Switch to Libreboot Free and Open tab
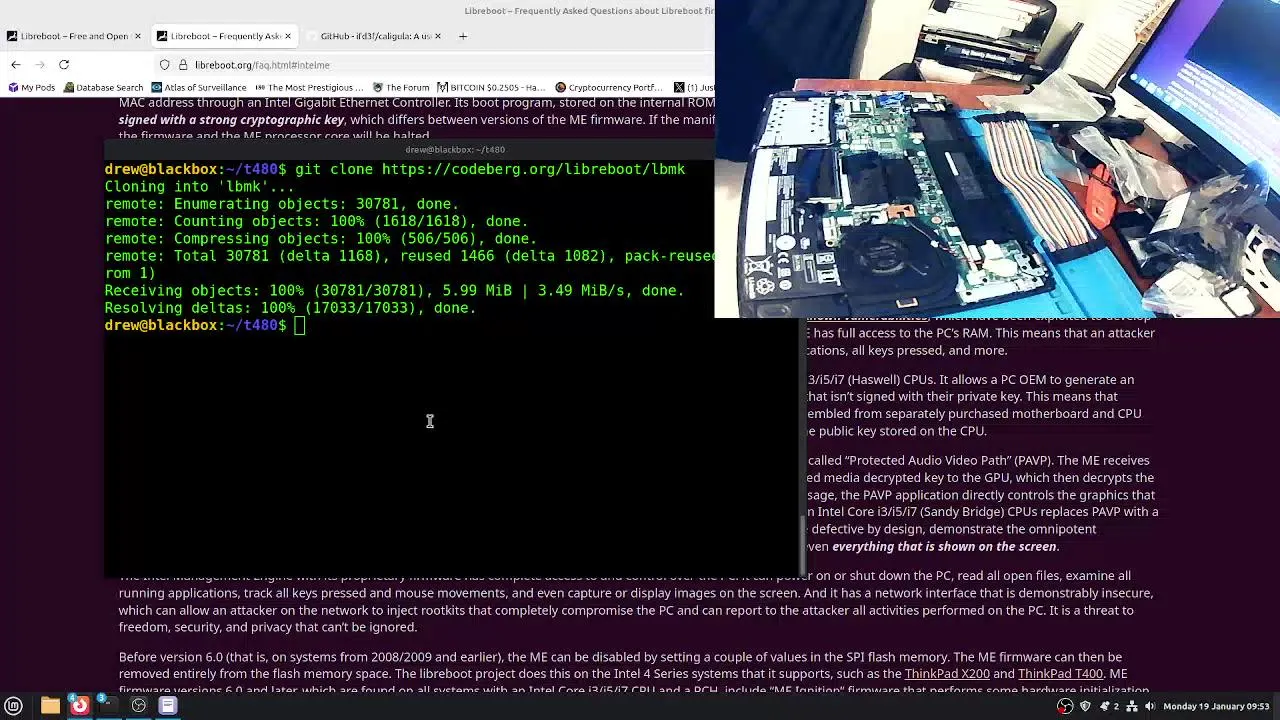The width and height of the screenshot is (1280, 720). click(x=73, y=36)
